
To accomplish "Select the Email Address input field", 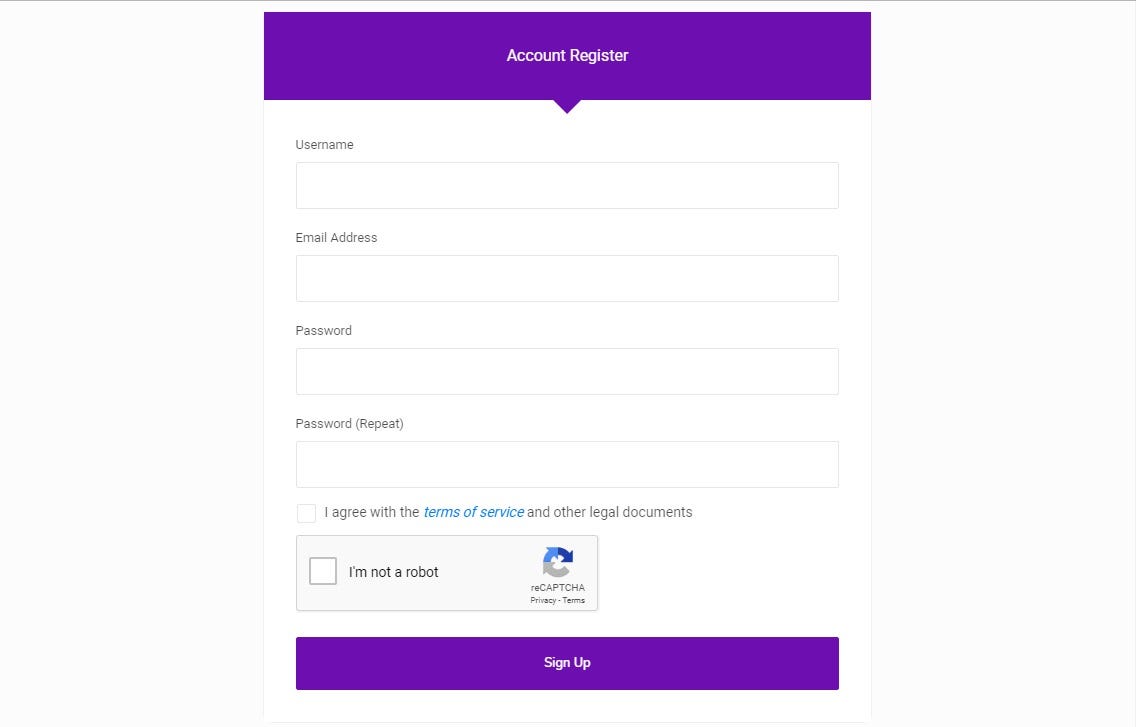I will click(567, 278).
